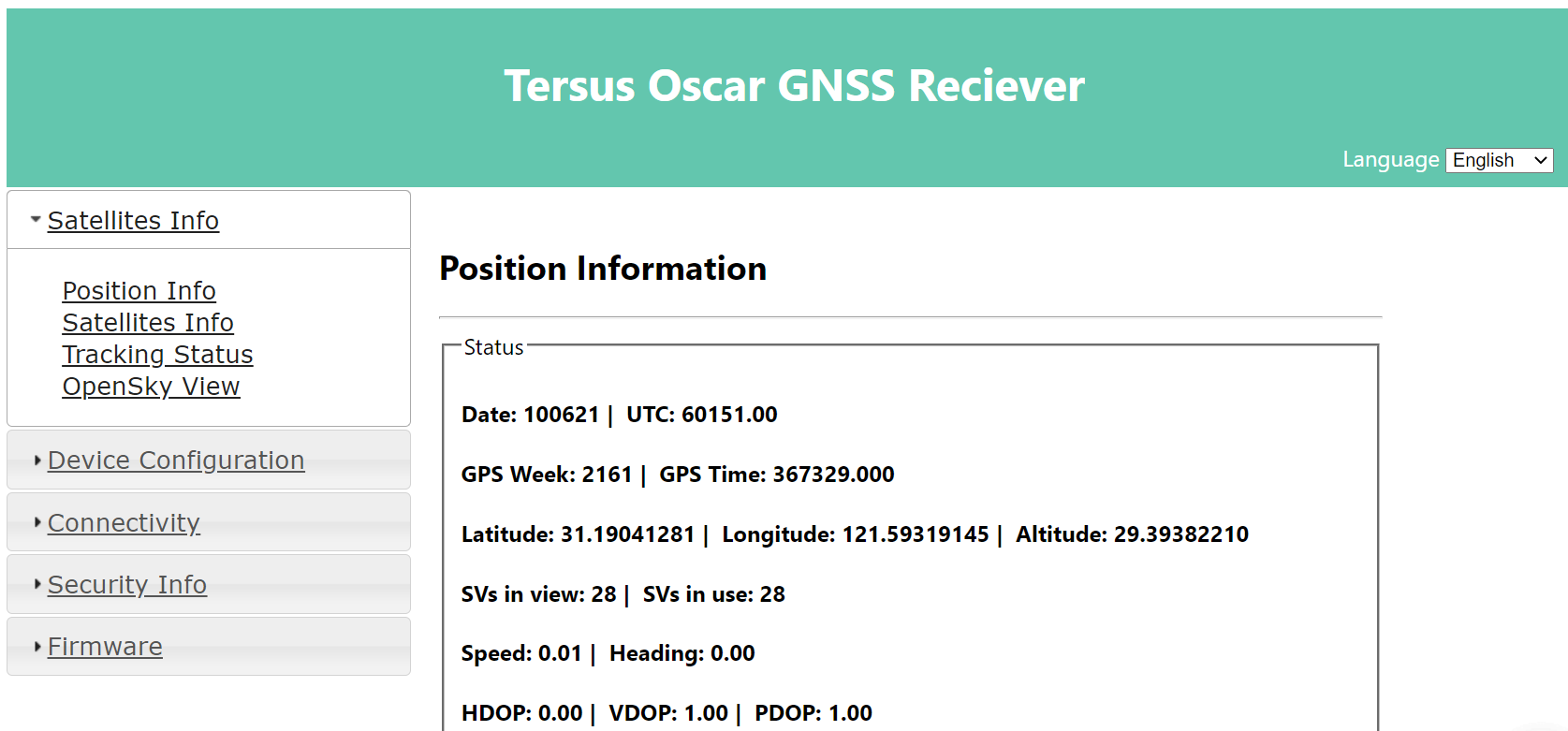Click the GPS Week: 2161 text
The image size is (1568, 731).
coord(547,475)
